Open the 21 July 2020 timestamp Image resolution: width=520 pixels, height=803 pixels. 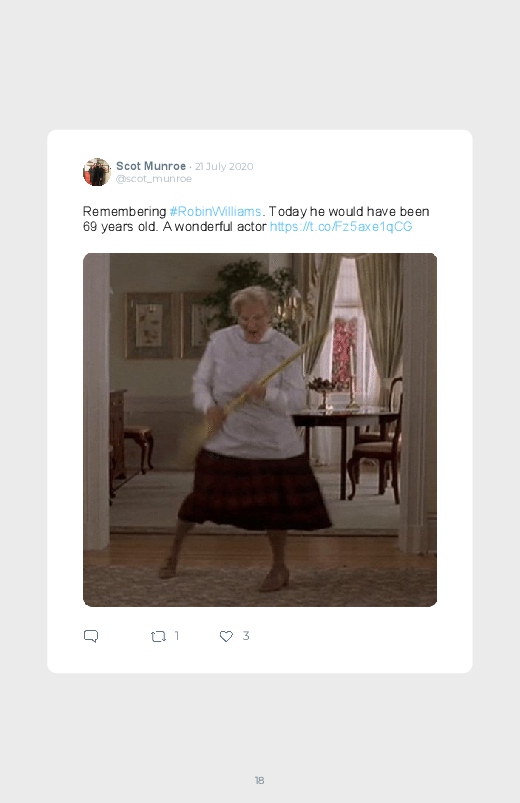(224, 166)
